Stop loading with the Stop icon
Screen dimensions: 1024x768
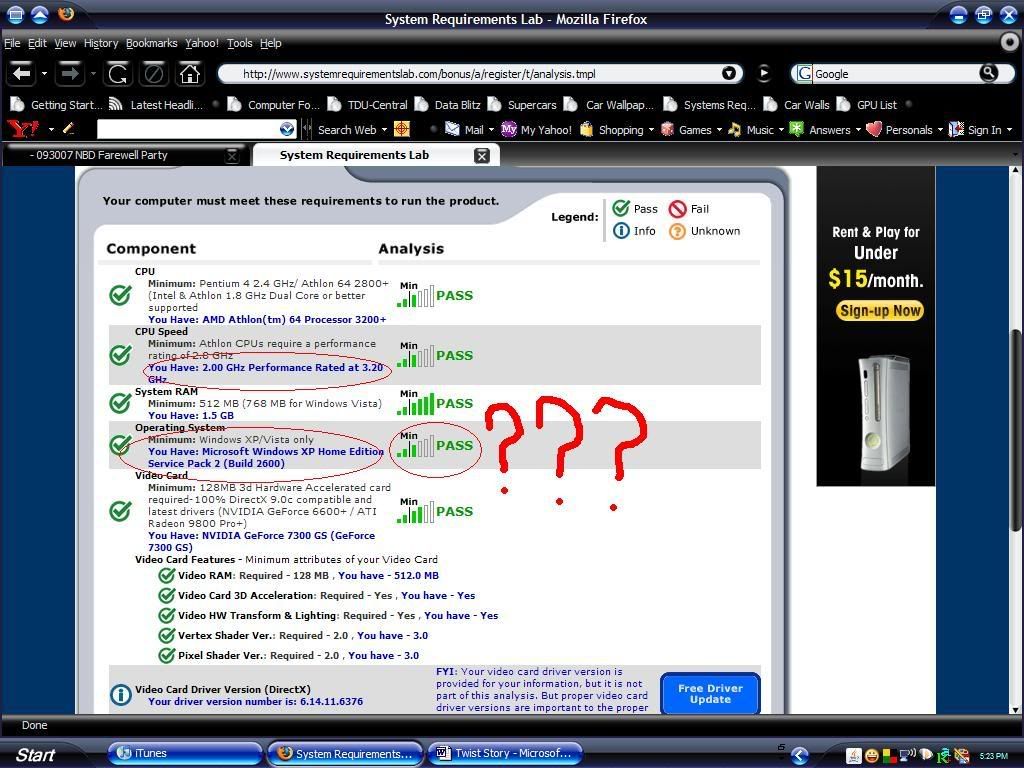pos(153,73)
